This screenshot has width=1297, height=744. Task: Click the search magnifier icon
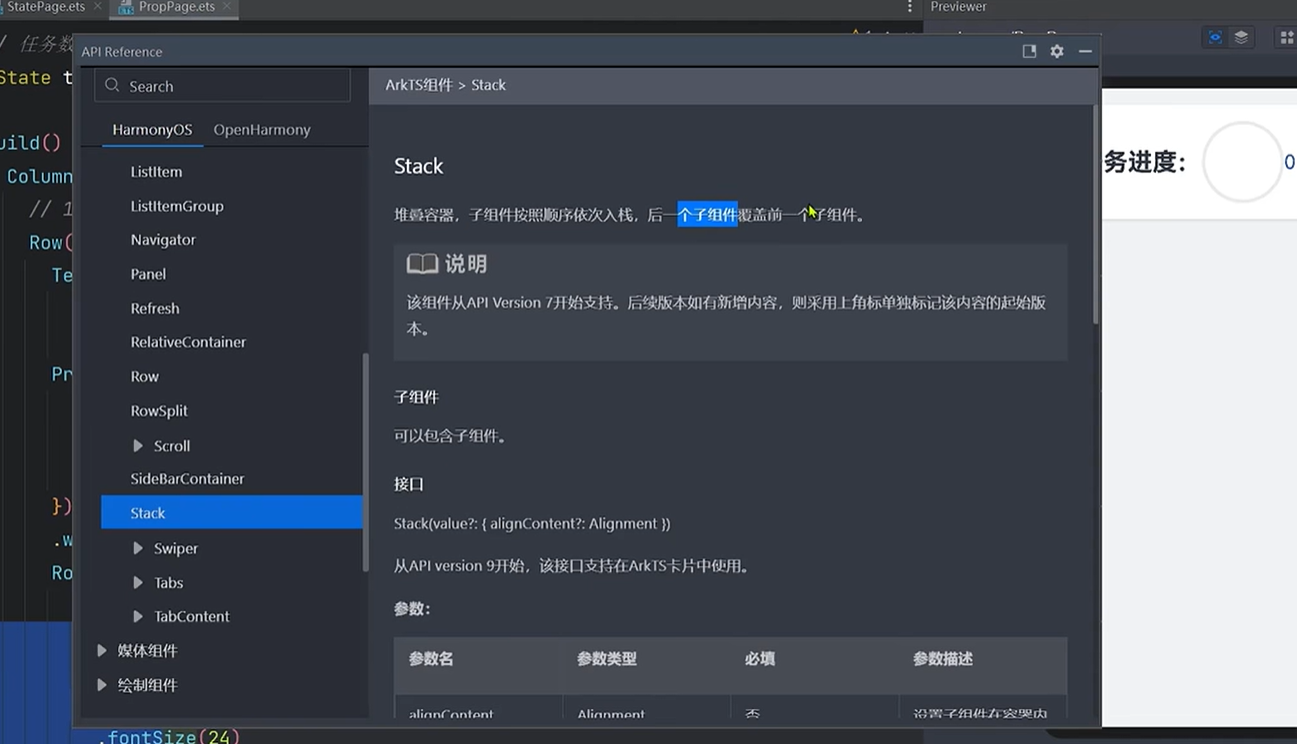pyautogui.click(x=112, y=86)
